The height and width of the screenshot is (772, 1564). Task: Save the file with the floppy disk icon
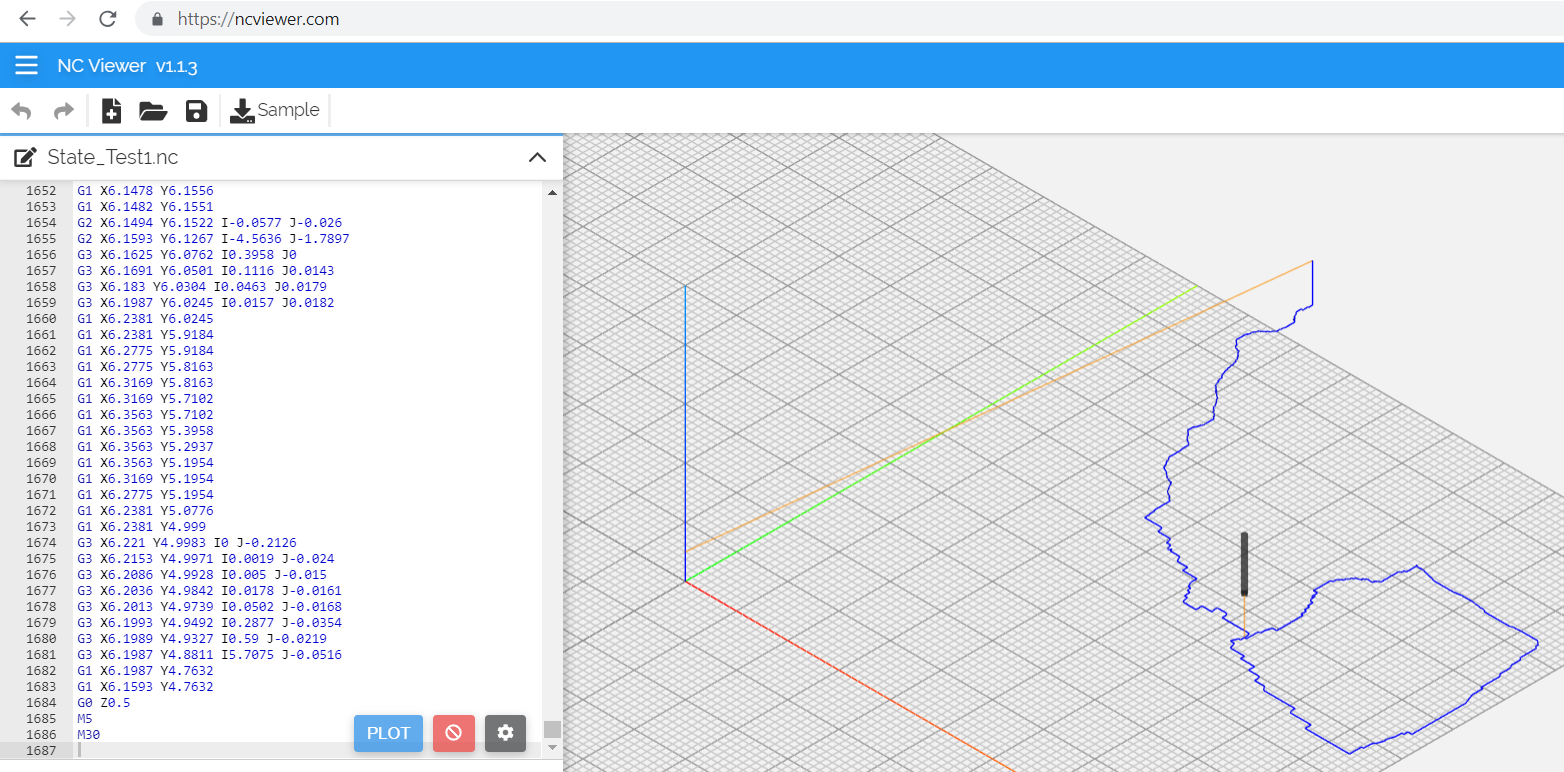(x=196, y=110)
